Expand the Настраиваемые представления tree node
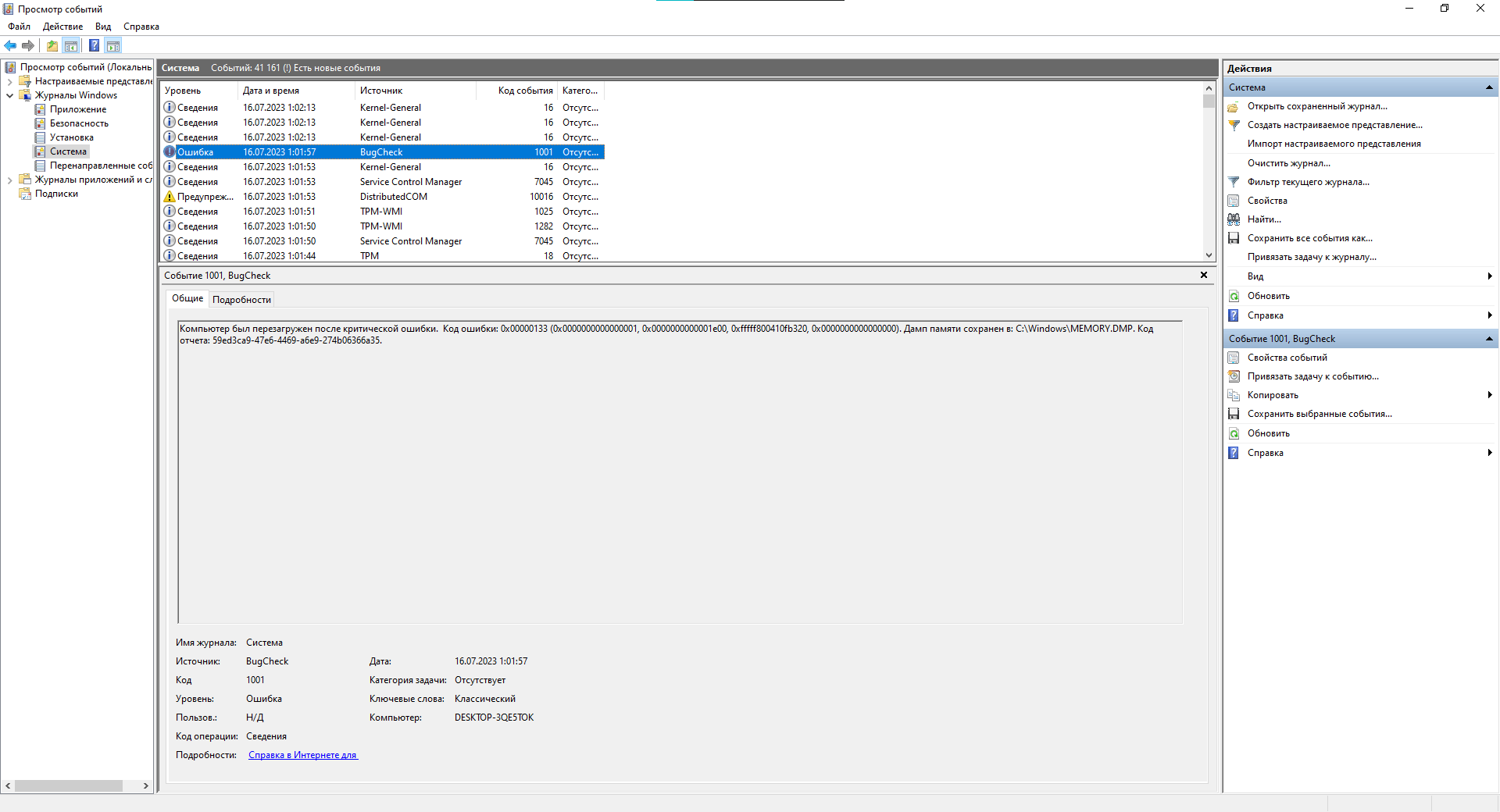Image resolution: width=1500 pixels, height=812 pixels. click(9, 81)
